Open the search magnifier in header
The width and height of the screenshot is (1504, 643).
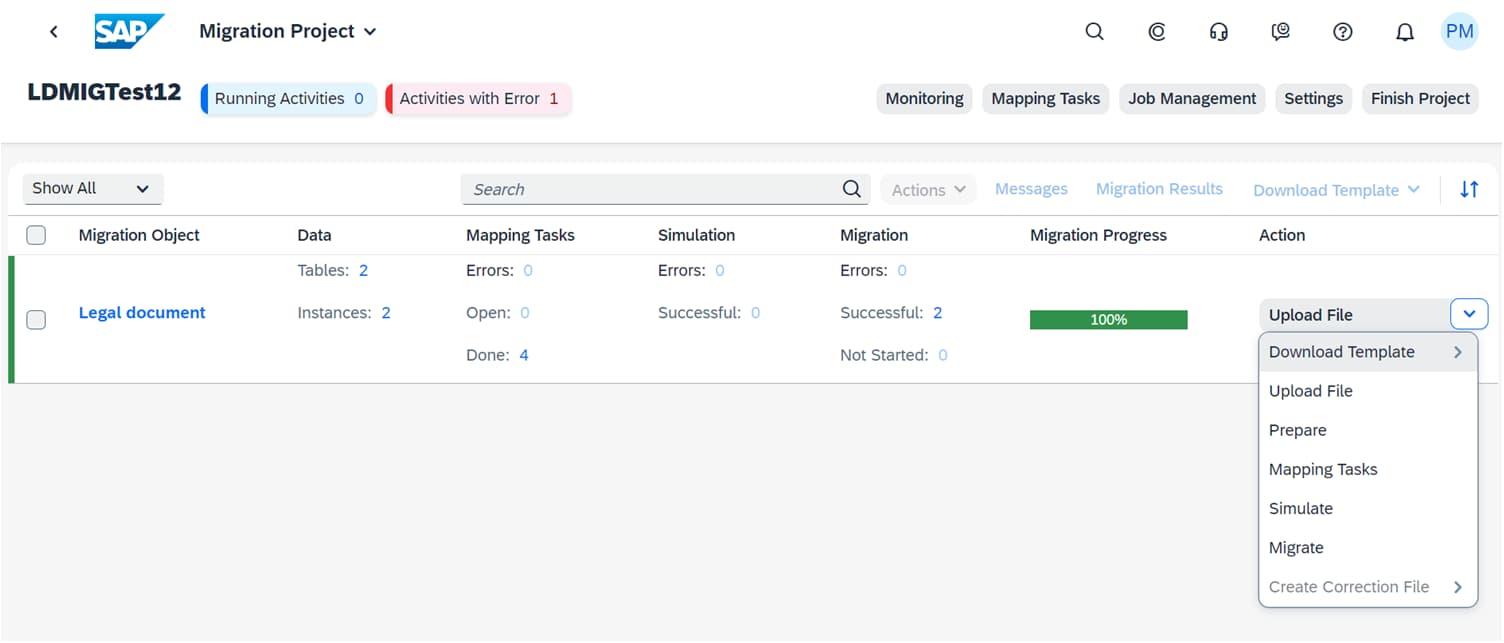tap(1094, 32)
